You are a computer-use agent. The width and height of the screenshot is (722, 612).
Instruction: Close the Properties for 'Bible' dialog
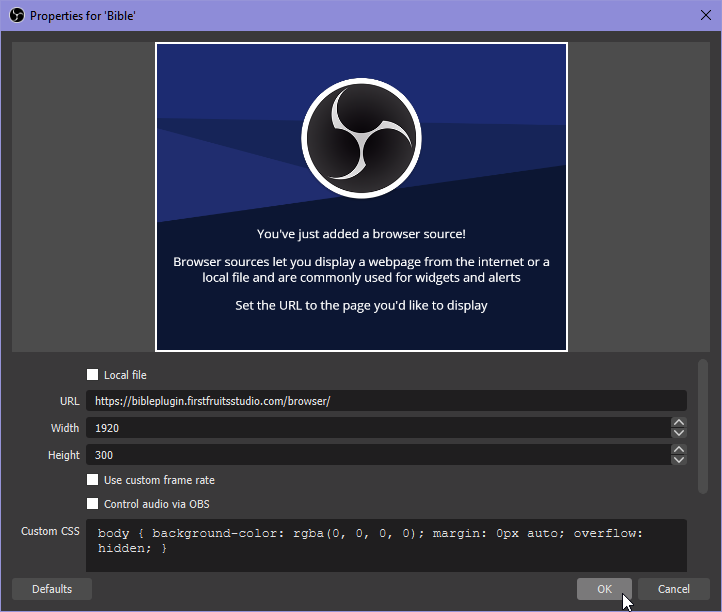702,16
